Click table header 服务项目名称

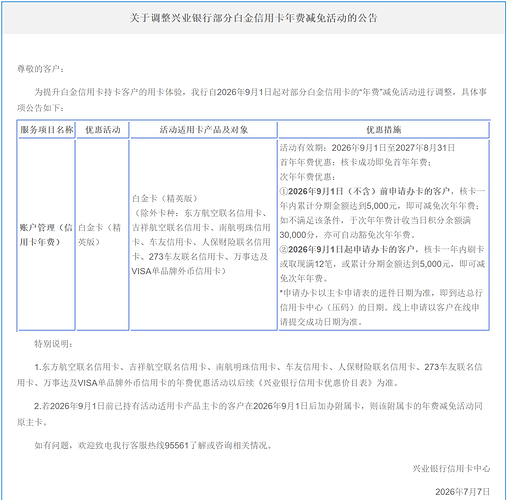click(47, 130)
